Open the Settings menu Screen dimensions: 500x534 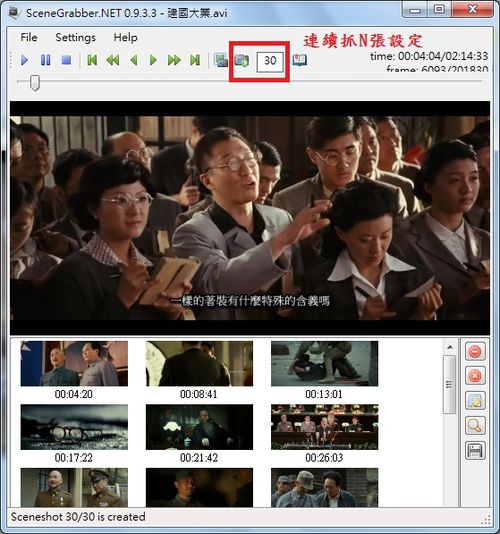[x=76, y=37]
